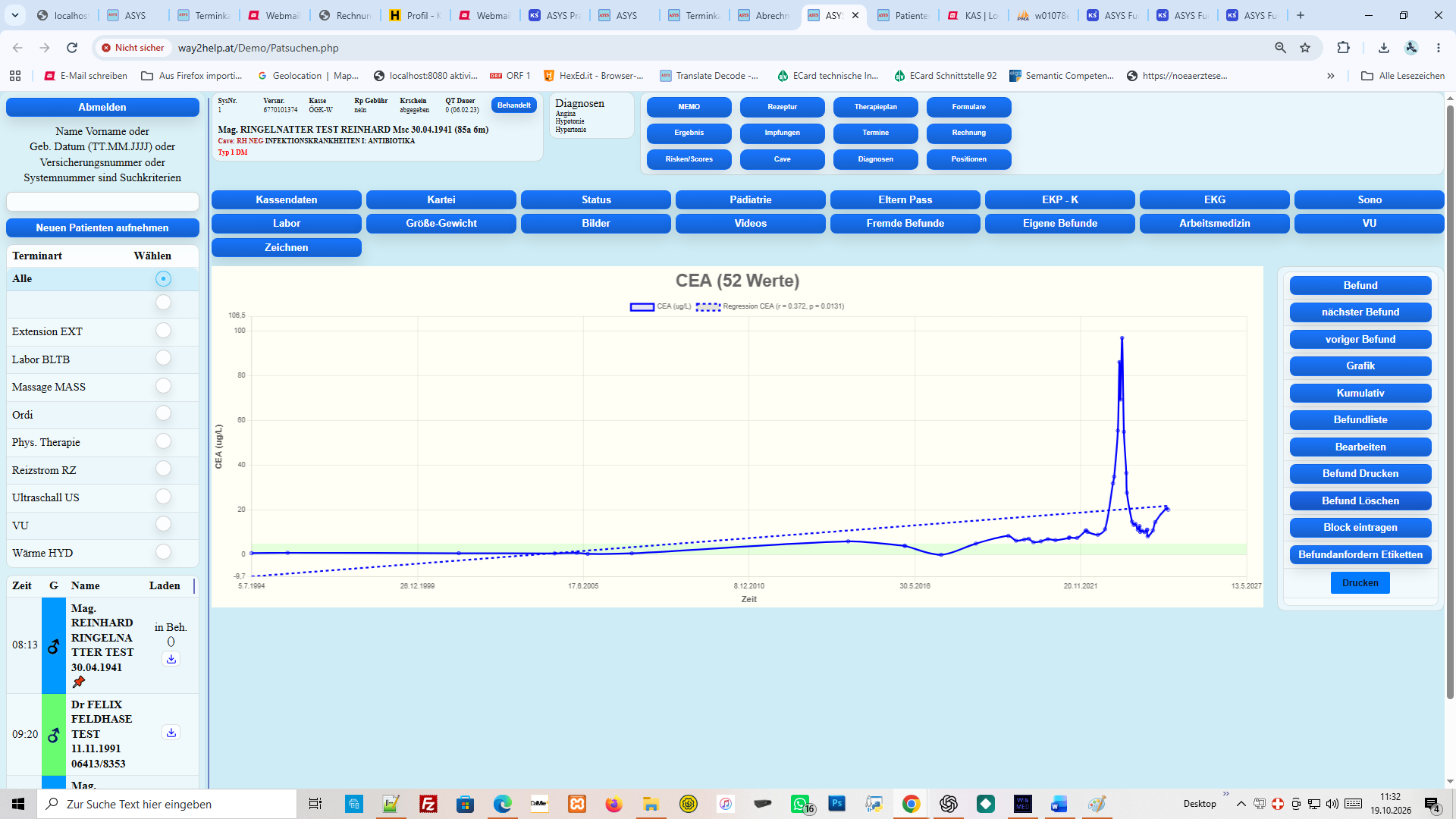Open Chrome from Windows taskbar
1456x819 pixels.
click(912, 804)
